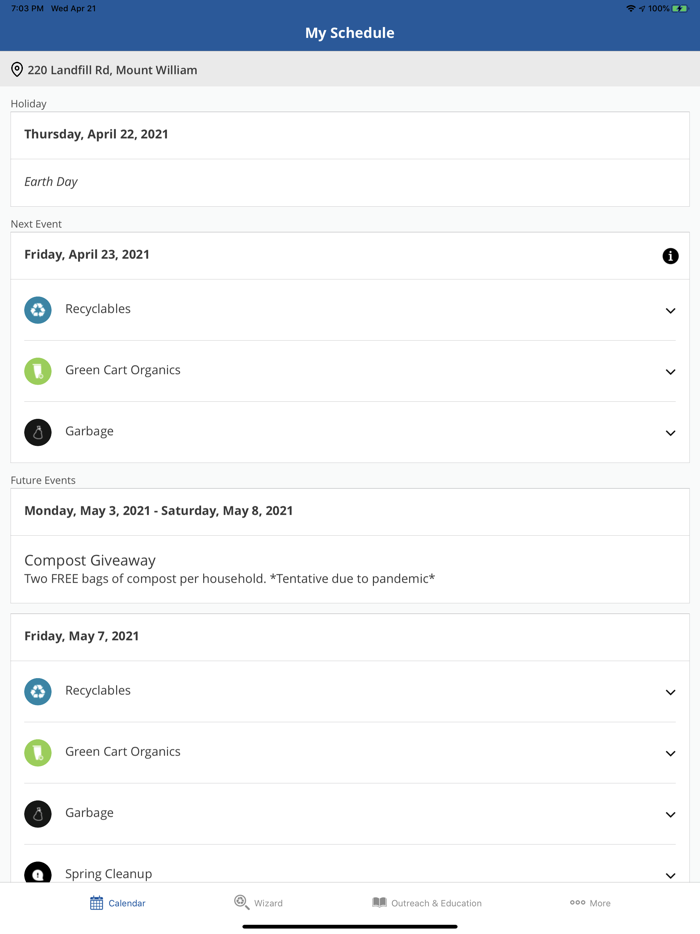Tap the location pin icon by the address
The image size is (700, 934).
17,70
